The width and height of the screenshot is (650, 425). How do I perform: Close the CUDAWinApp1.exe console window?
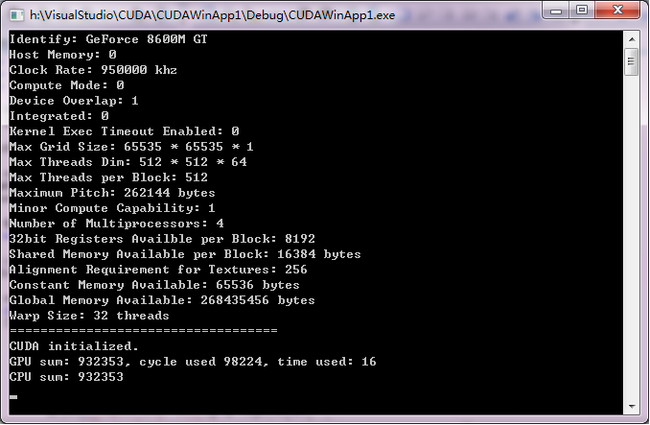point(617,10)
